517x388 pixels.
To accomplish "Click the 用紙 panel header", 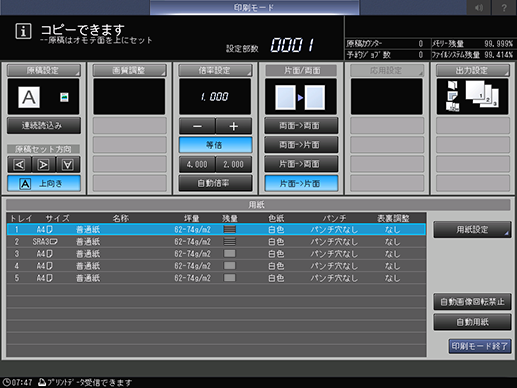I will (x=258, y=205).
